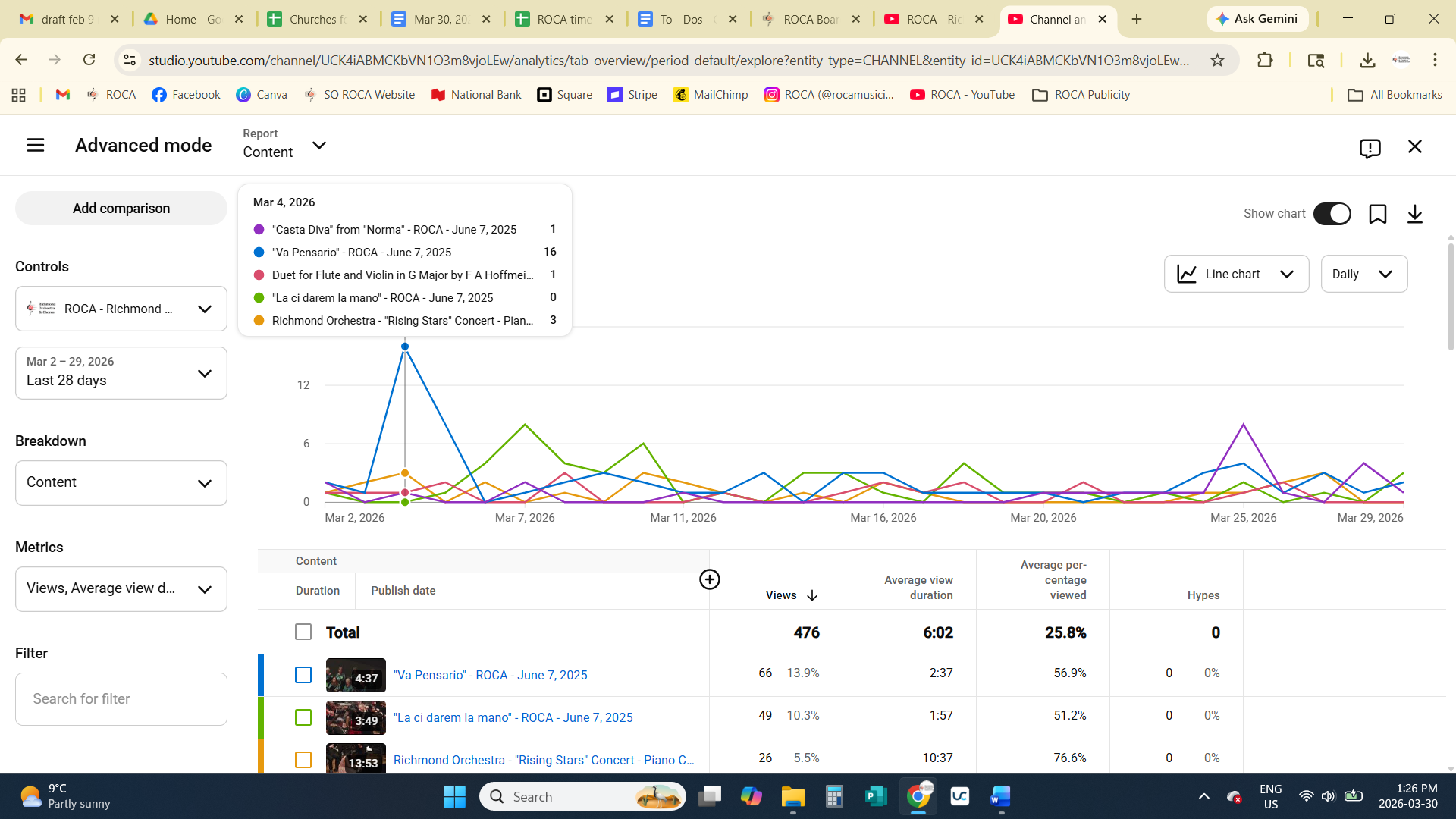Click the save report bookmark icon
The height and width of the screenshot is (819, 1456).
[x=1377, y=214]
